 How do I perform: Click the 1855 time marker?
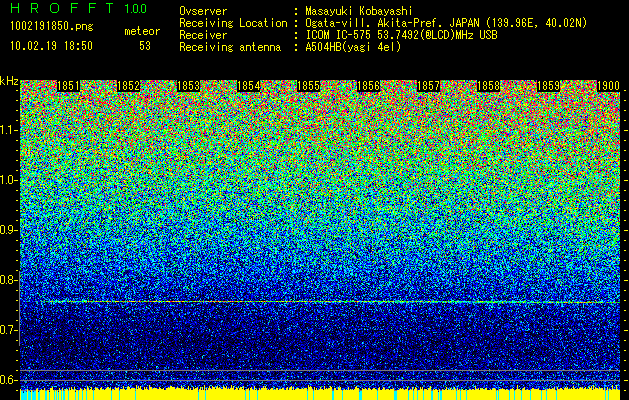(x=308, y=86)
